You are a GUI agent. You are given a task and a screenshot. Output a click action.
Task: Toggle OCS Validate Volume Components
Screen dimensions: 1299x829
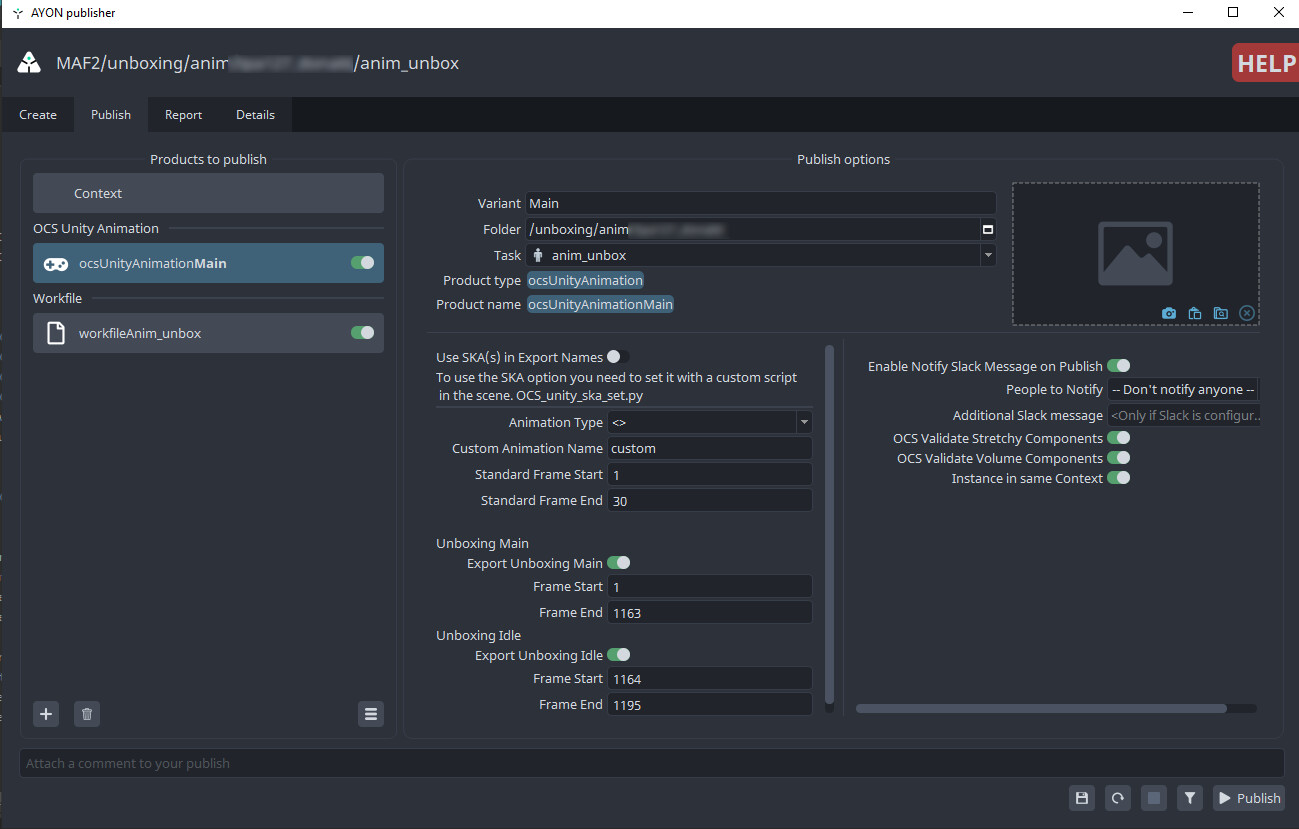[x=1119, y=458]
